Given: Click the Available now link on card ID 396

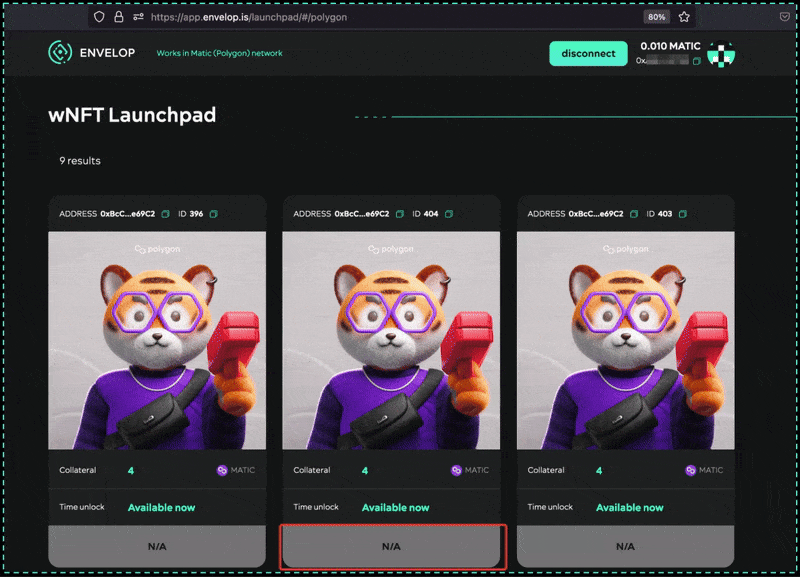Looking at the screenshot, I should point(162,507).
